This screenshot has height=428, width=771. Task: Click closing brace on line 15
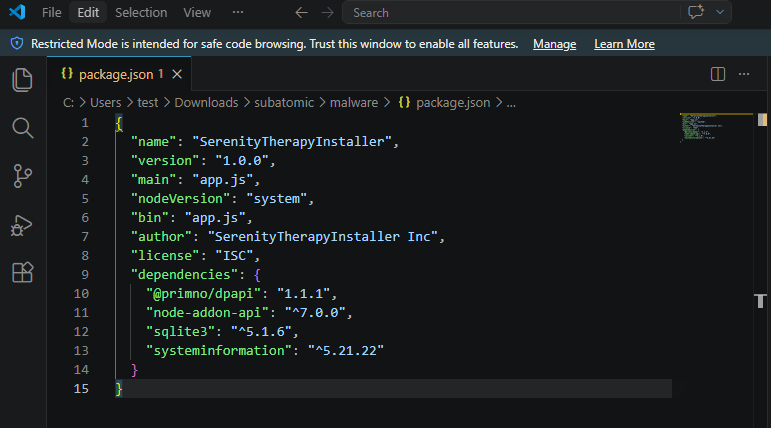click(119, 389)
